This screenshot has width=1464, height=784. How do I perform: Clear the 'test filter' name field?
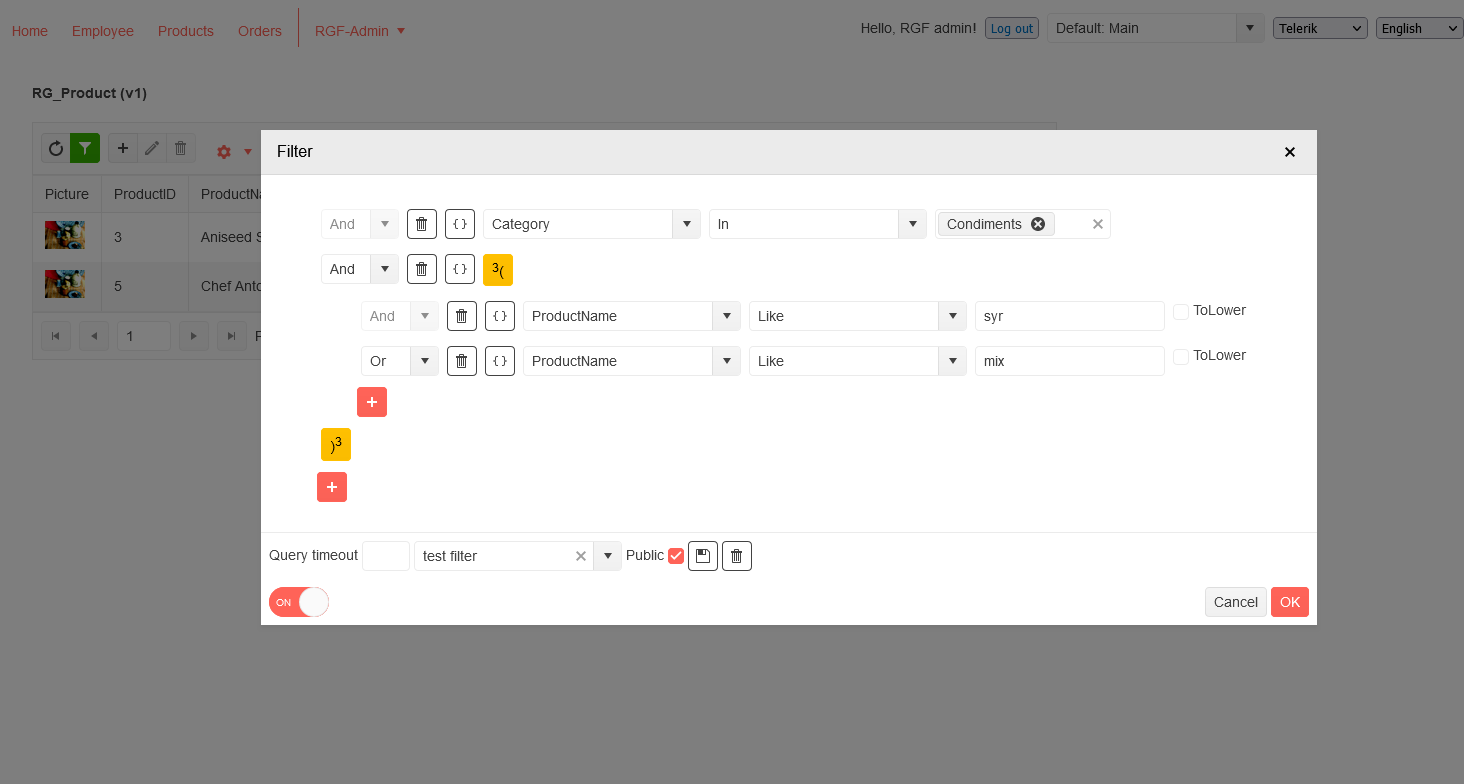coord(580,556)
